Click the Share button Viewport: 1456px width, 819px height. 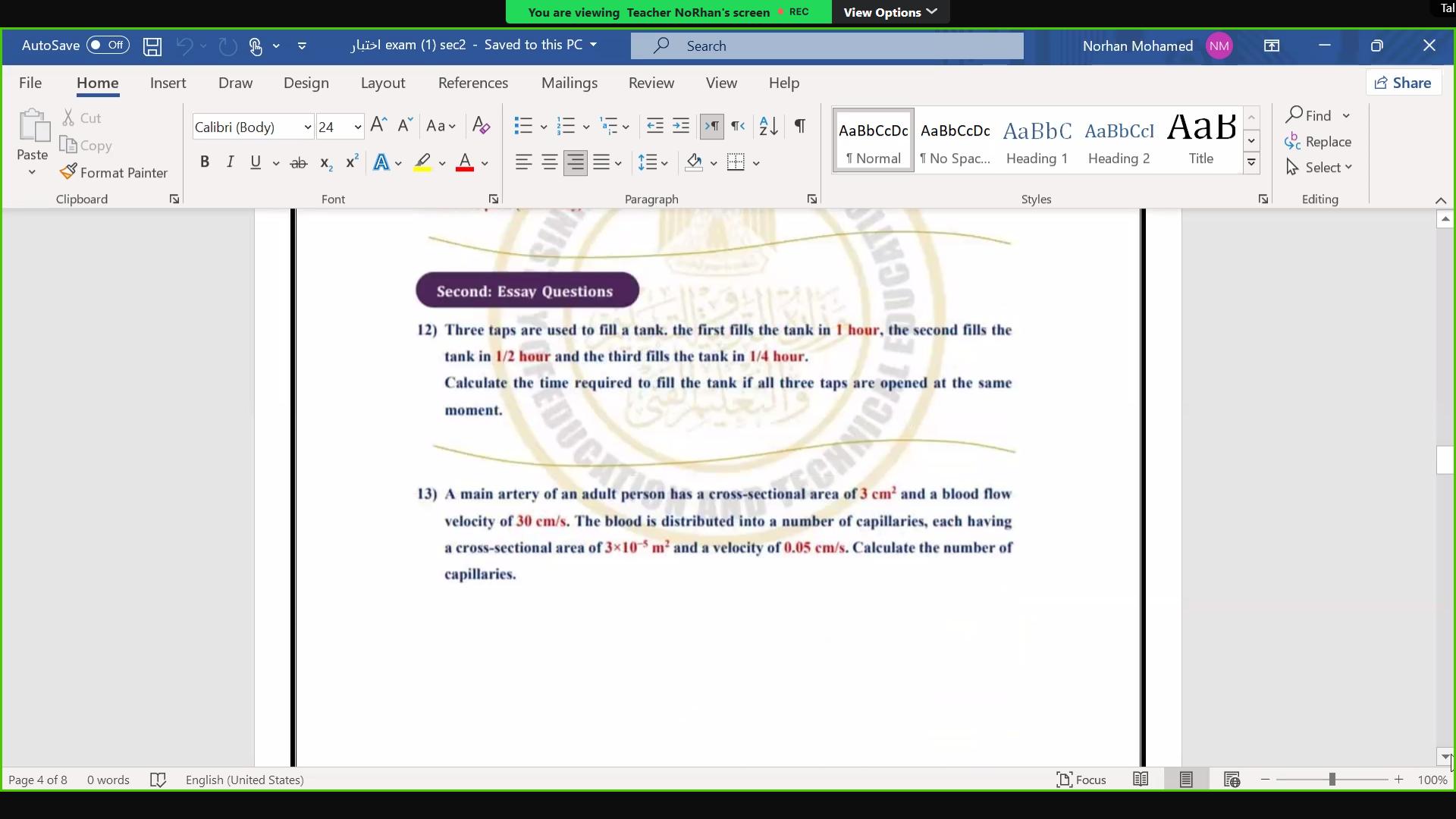[x=1403, y=83]
